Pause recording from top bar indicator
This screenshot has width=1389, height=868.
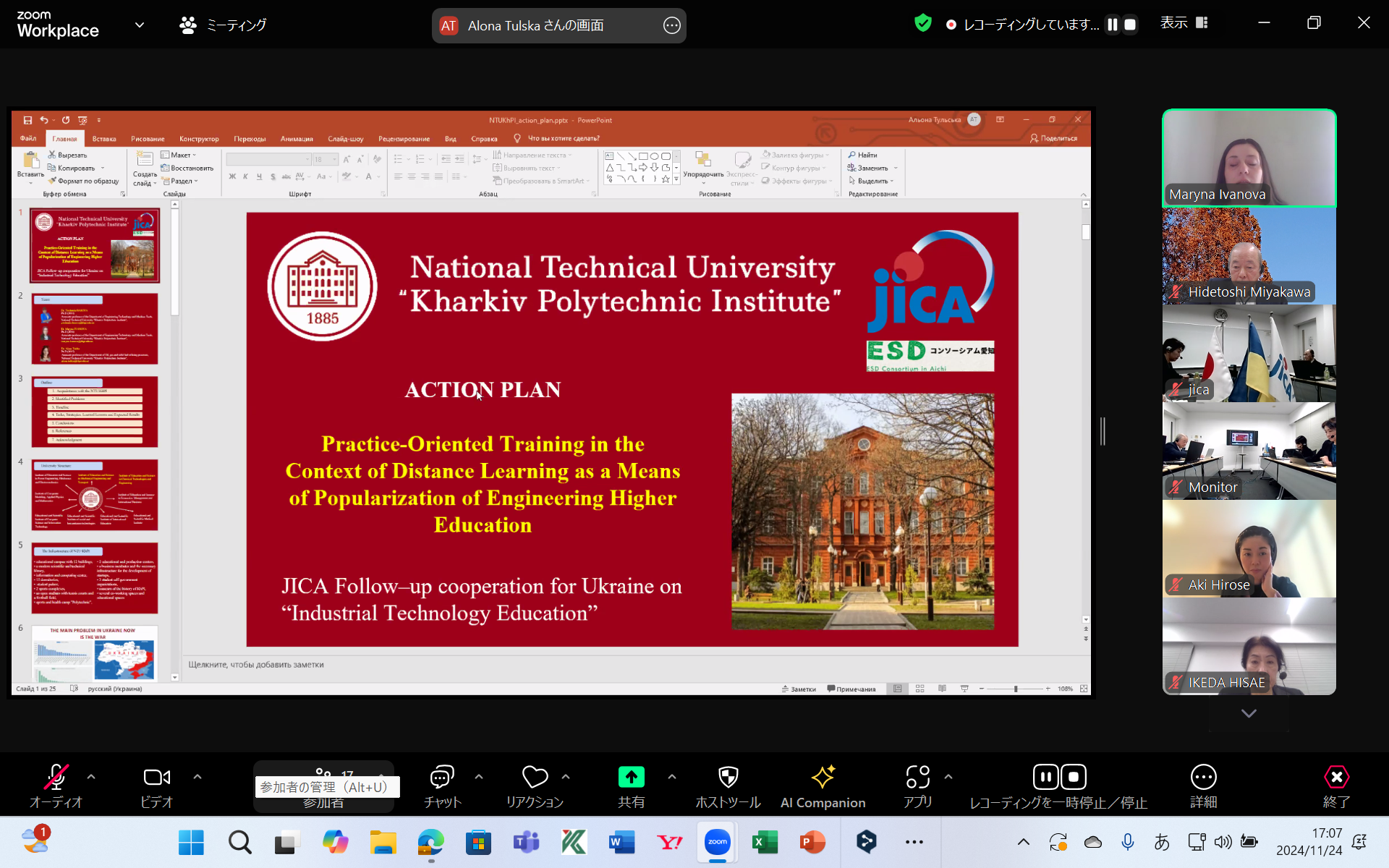click(1113, 25)
